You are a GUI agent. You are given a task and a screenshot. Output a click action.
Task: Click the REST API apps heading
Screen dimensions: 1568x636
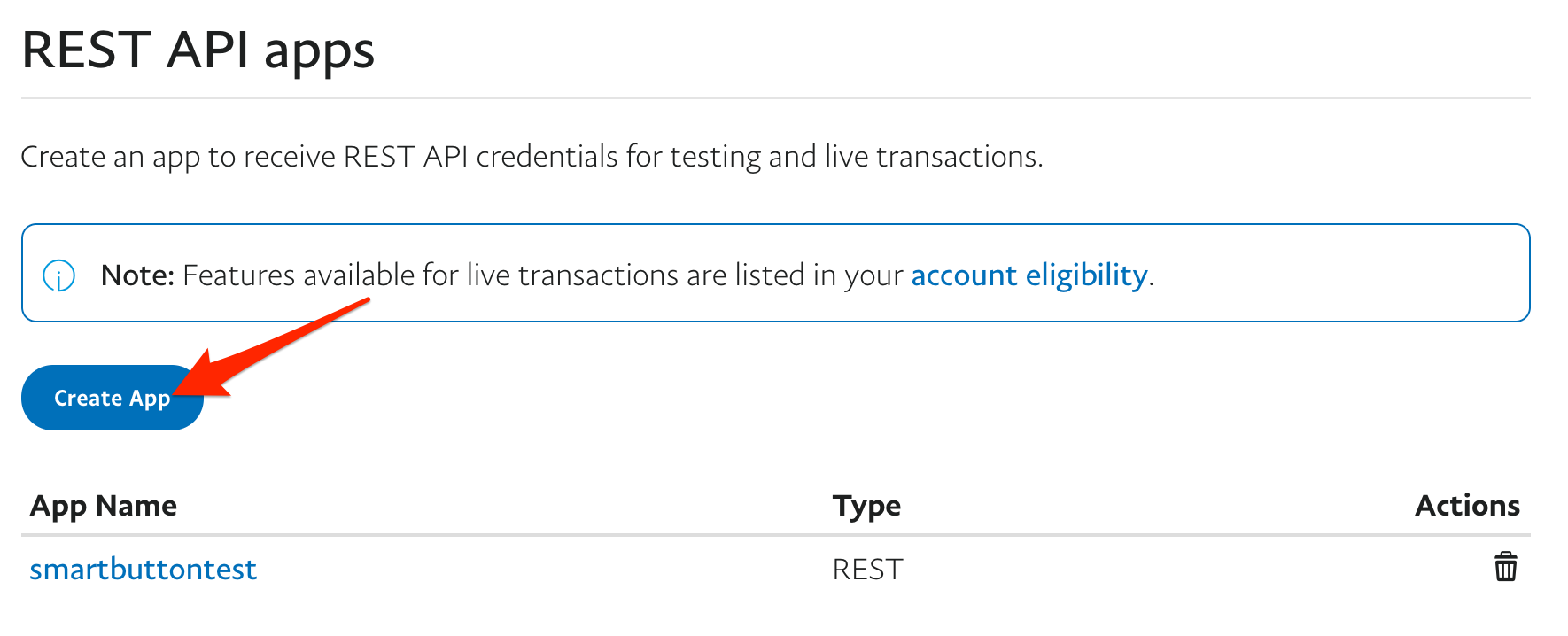click(198, 50)
